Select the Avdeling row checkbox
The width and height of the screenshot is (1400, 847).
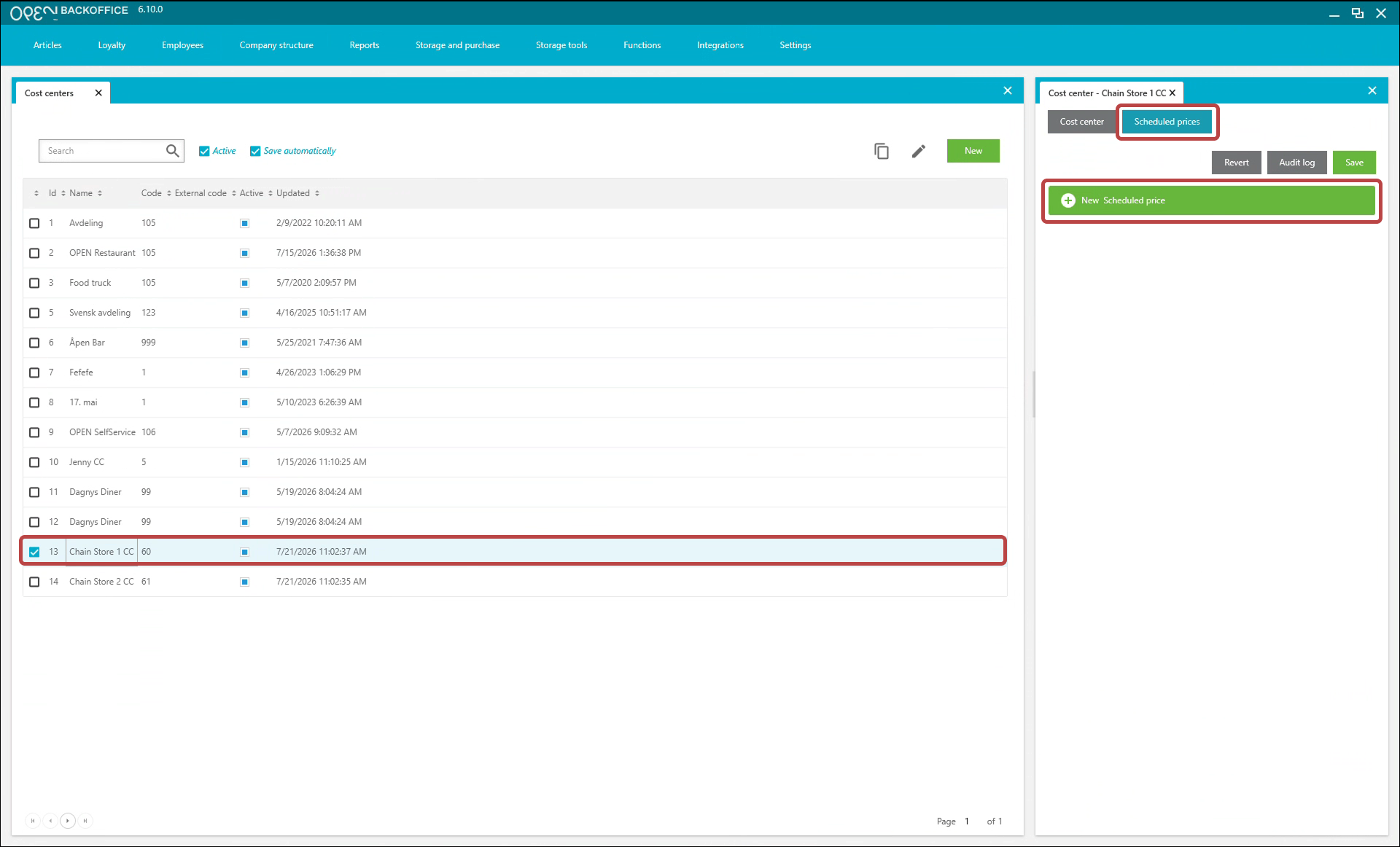click(x=34, y=223)
